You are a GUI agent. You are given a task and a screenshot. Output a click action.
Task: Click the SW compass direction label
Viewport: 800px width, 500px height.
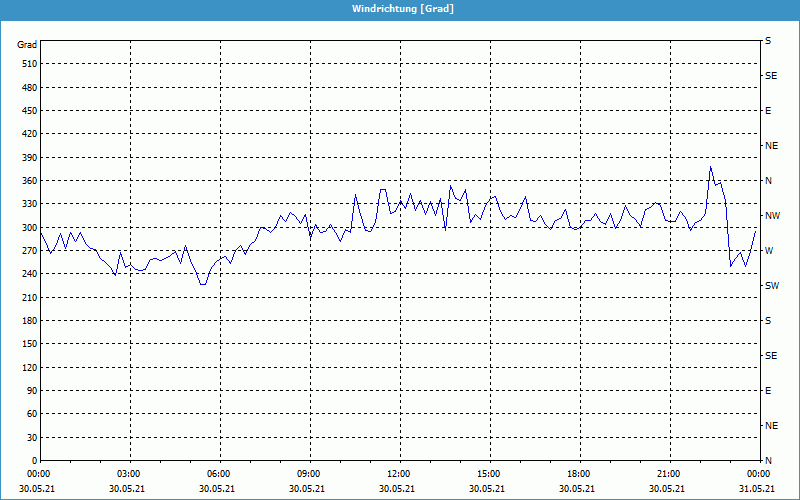point(772,286)
